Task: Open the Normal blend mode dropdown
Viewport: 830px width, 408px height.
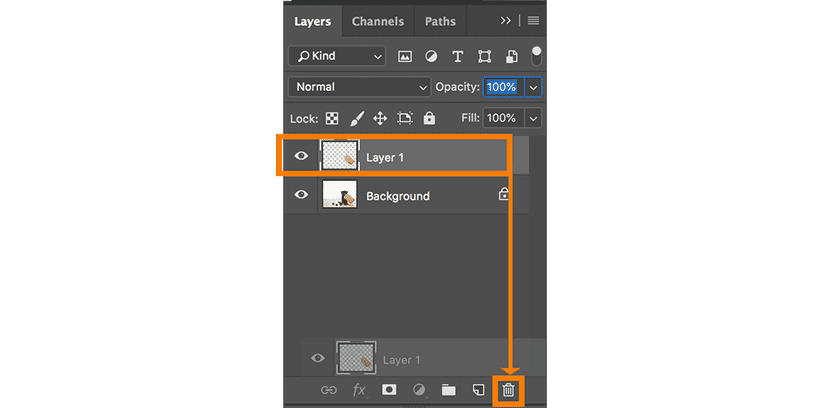Action: coord(359,87)
